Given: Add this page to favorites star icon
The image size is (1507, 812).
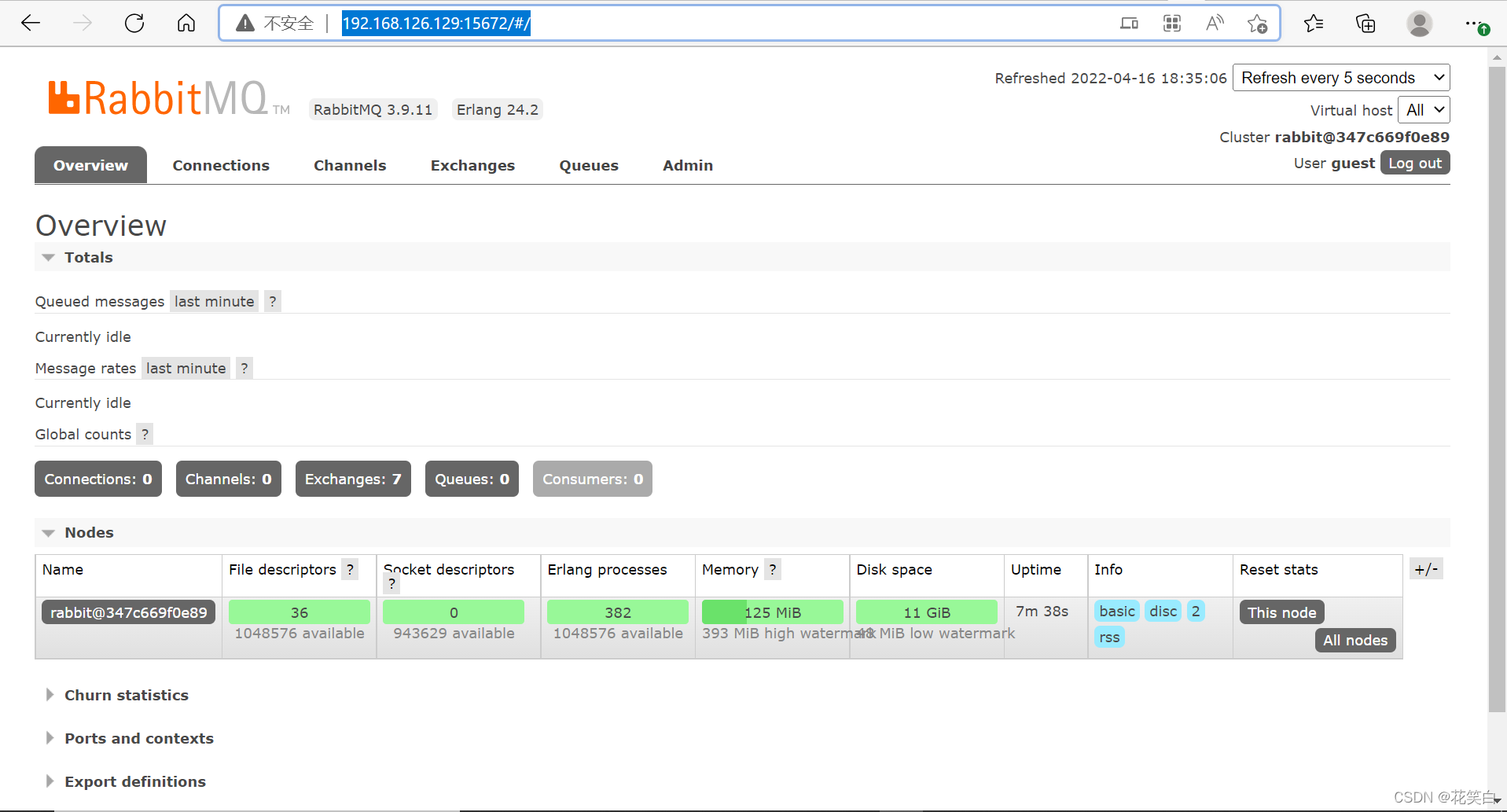Looking at the screenshot, I should tap(1257, 24).
